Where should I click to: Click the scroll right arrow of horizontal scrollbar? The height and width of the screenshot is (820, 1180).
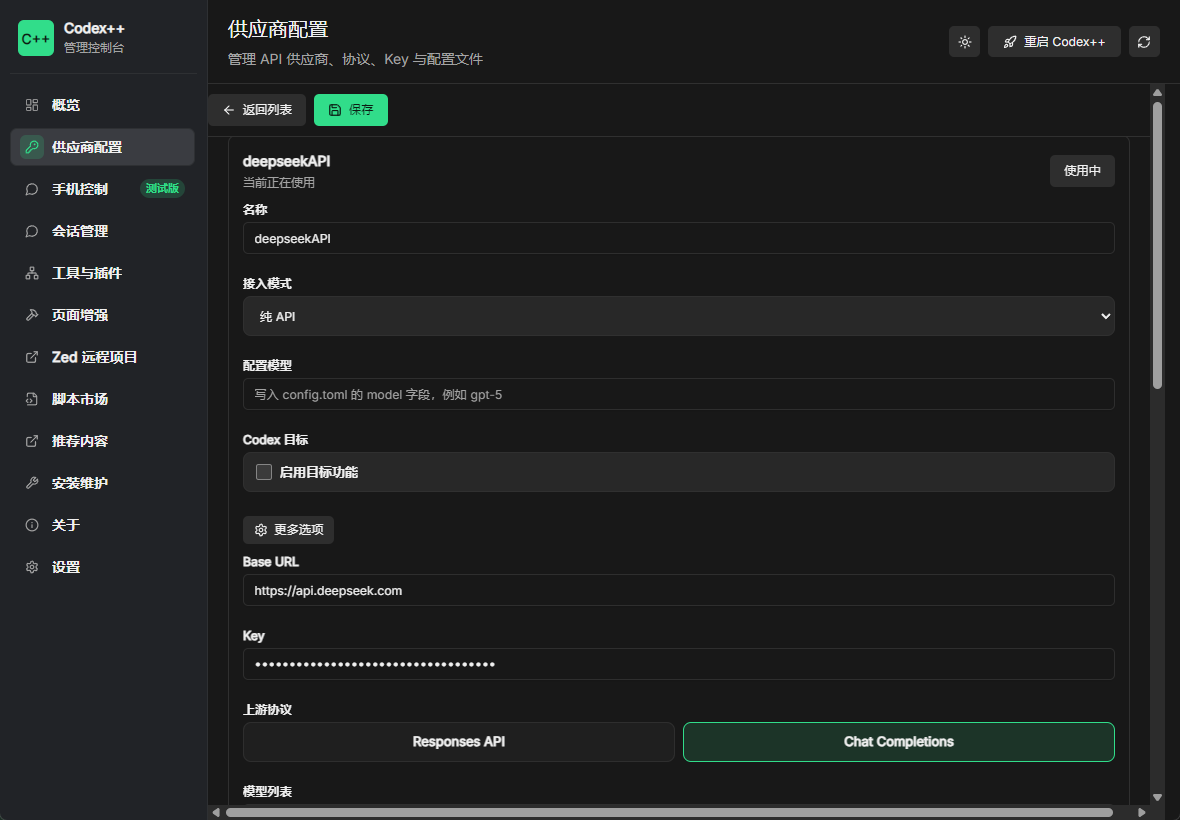1142,812
